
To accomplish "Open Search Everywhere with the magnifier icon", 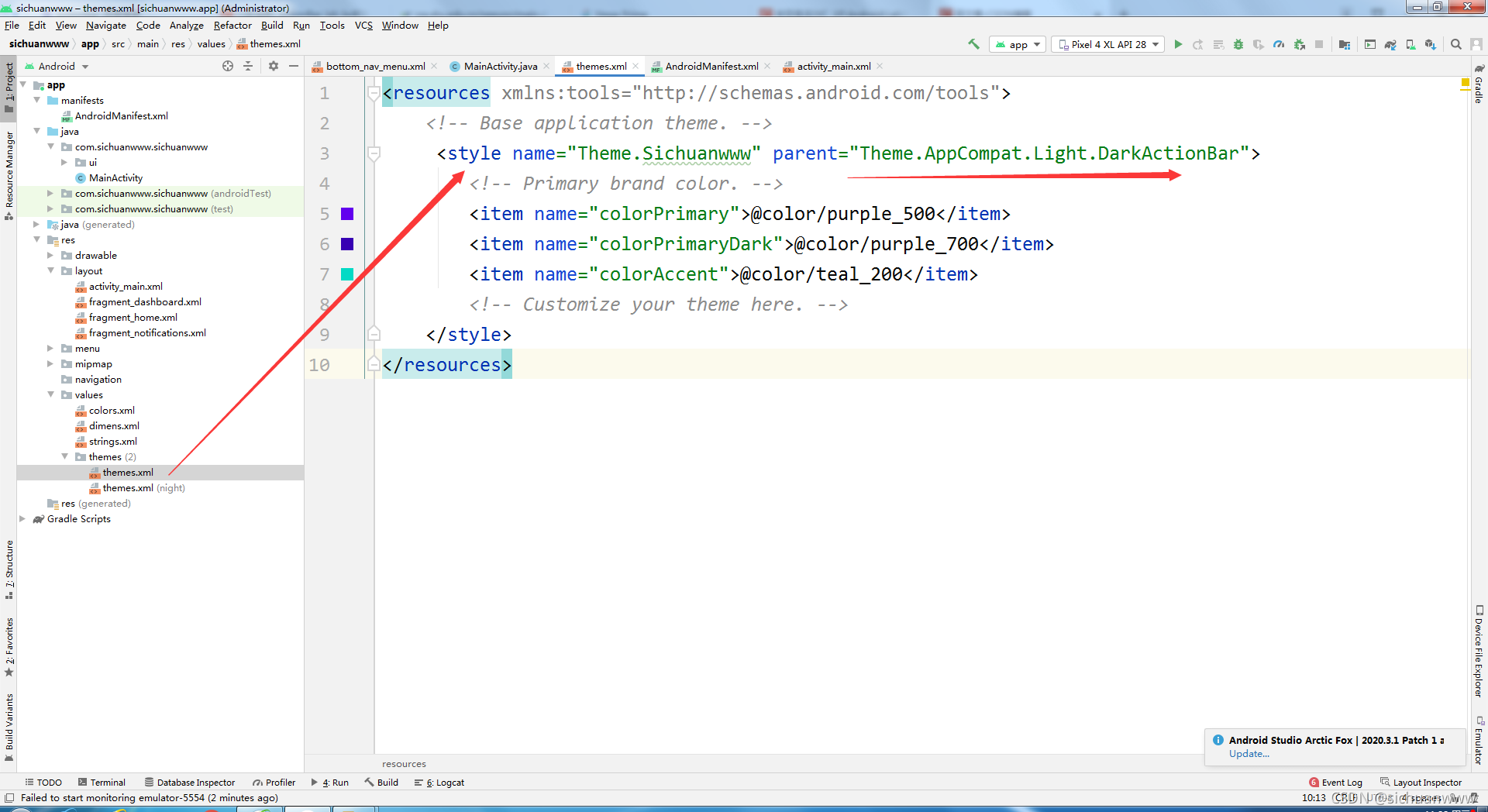I will coord(1455,45).
